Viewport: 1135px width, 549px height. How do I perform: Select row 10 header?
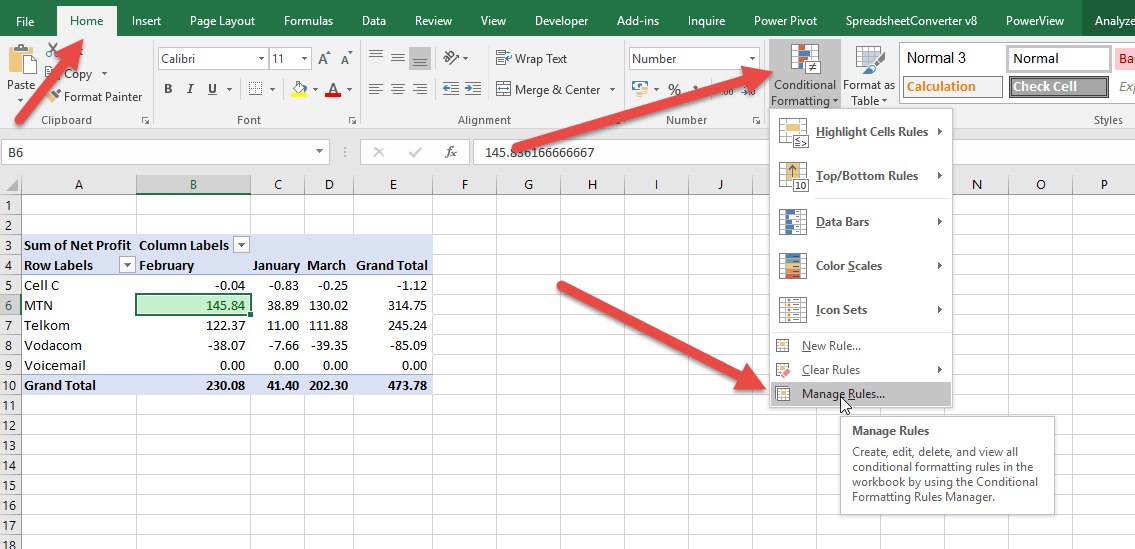pyautogui.click(x=10, y=385)
